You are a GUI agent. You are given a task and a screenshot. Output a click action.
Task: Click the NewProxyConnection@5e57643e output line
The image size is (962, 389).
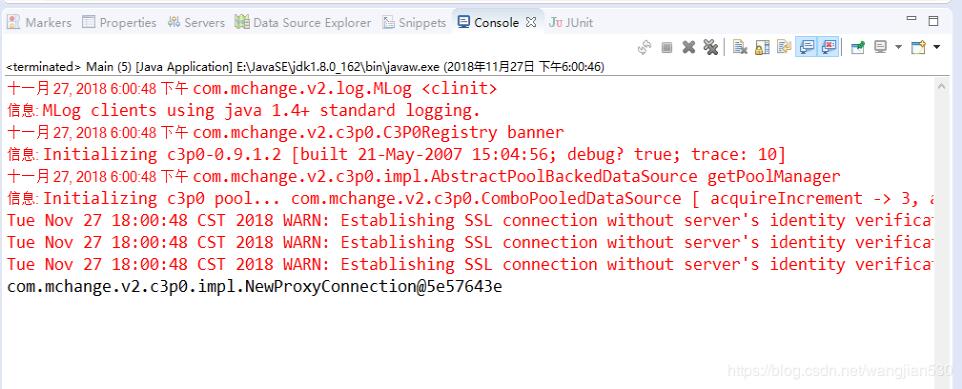(254, 287)
